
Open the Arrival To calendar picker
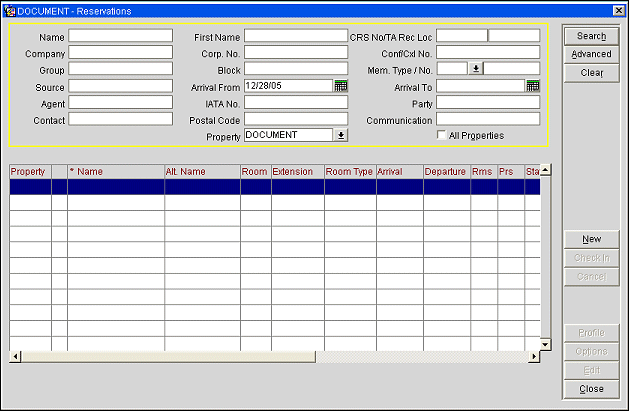[x=533, y=86]
